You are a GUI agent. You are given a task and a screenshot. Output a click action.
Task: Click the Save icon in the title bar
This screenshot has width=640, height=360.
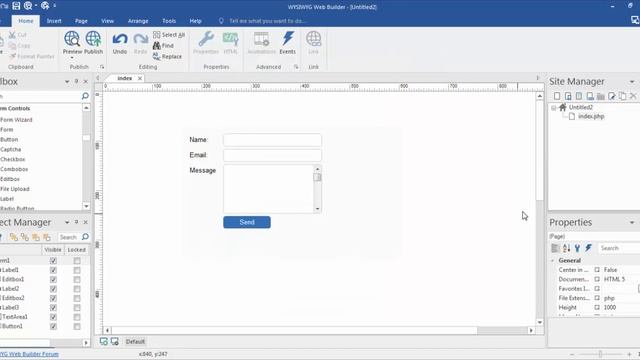tap(16, 6)
